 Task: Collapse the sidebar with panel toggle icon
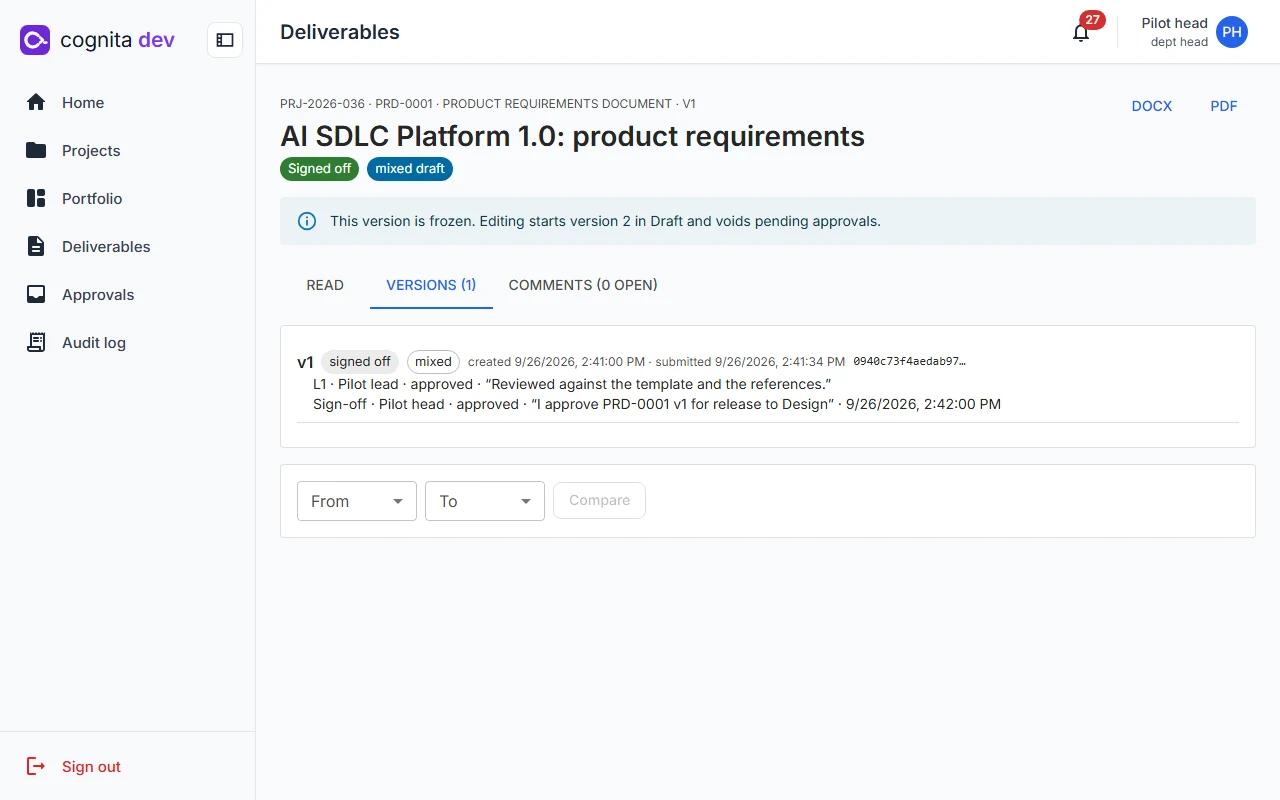(x=225, y=40)
